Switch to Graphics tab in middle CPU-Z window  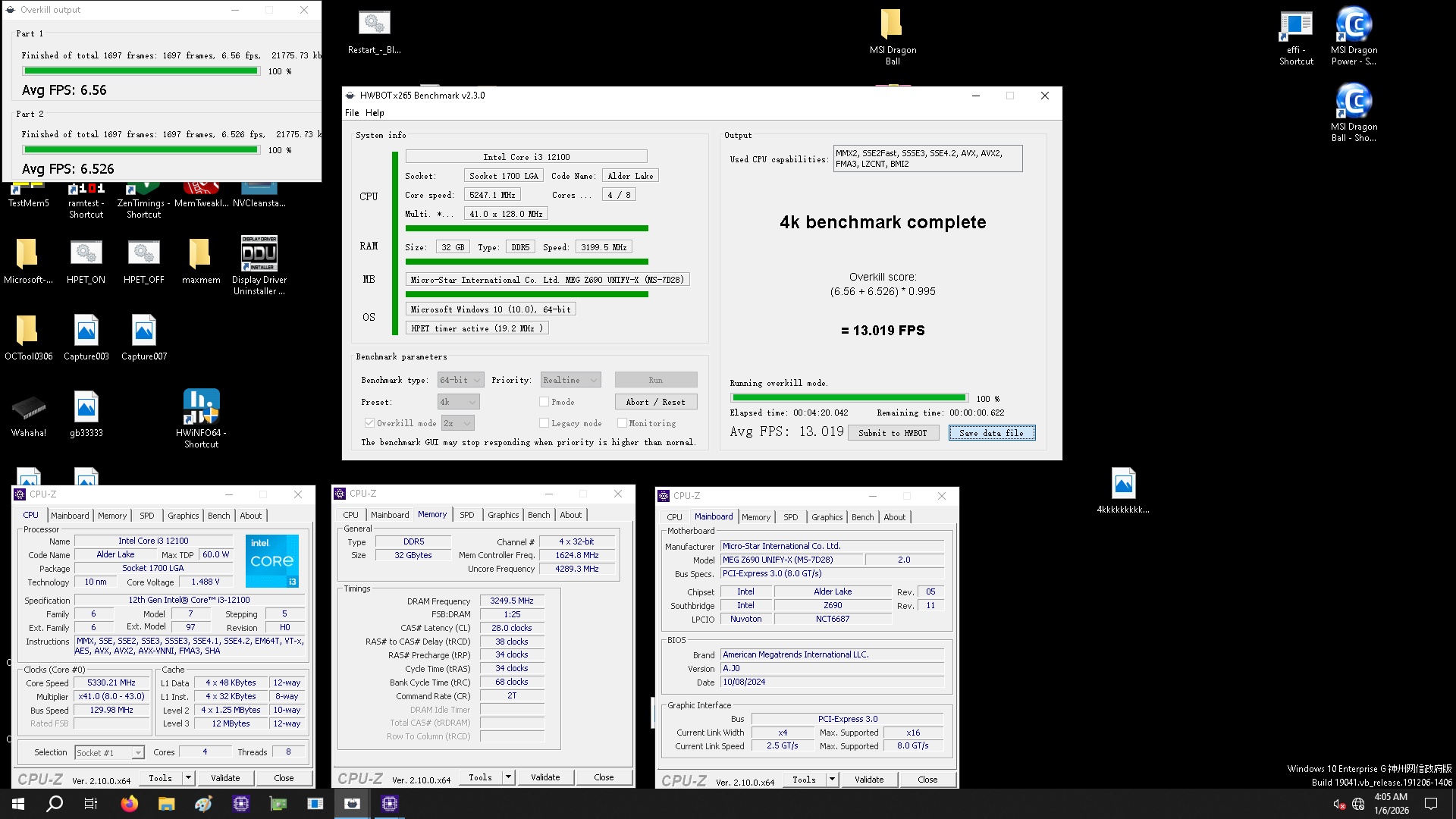[x=504, y=515]
